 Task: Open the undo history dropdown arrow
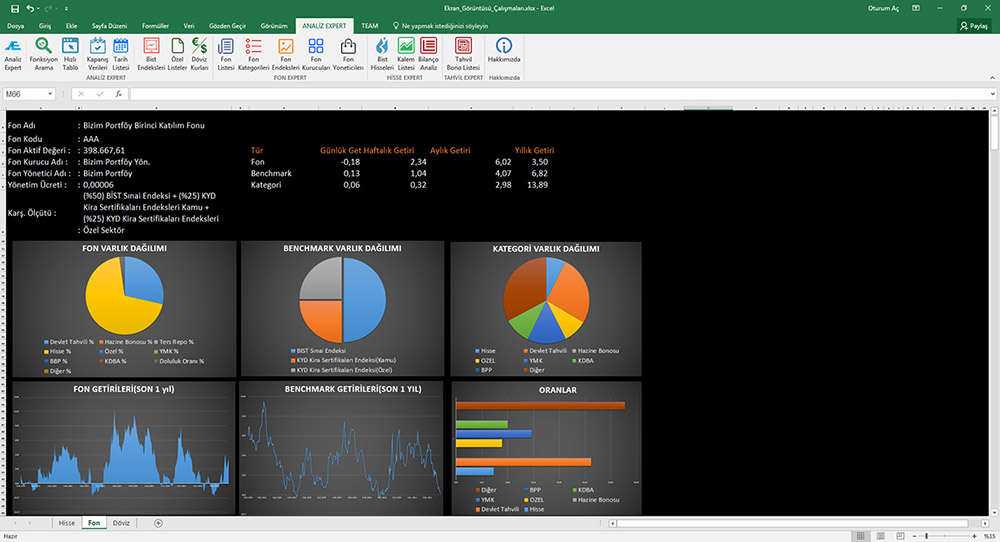pyautogui.click(x=38, y=8)
